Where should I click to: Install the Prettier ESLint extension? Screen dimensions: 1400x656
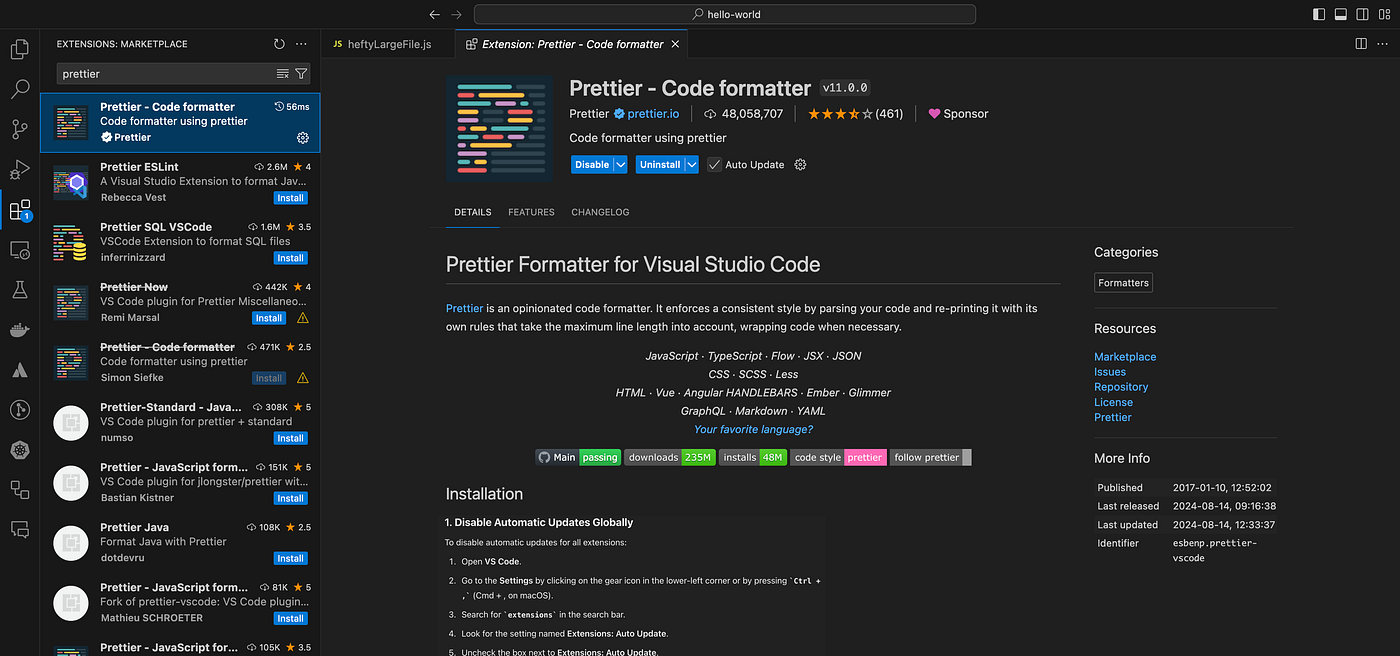point(291,198)
